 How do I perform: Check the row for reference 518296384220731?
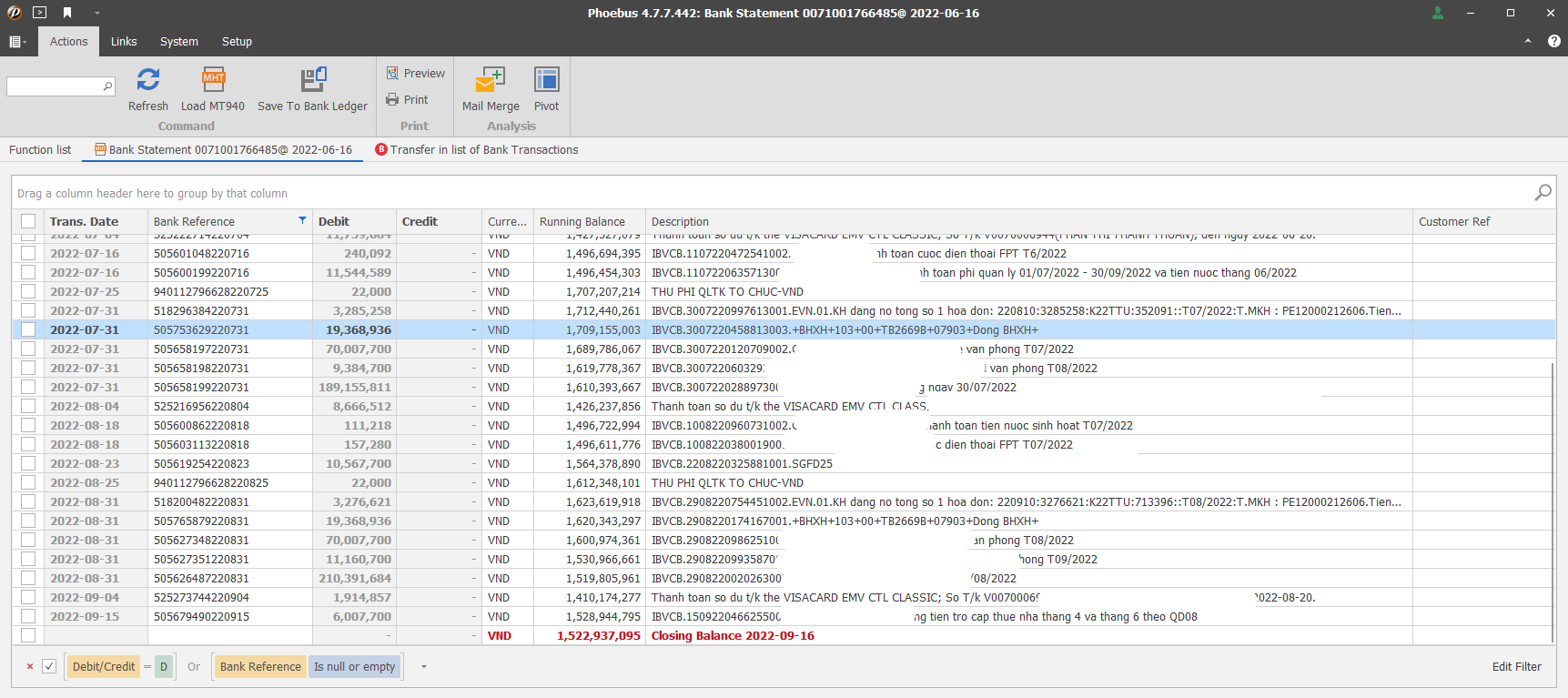pyautogui.click(x=28, y=310)
